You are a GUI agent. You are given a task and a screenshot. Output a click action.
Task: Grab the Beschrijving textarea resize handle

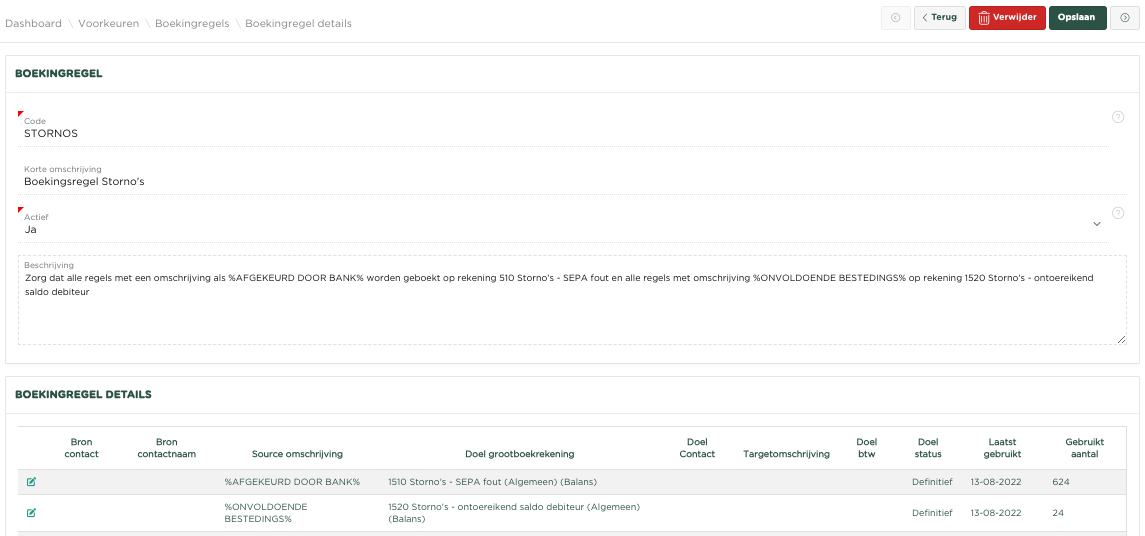coord(1121,340)
